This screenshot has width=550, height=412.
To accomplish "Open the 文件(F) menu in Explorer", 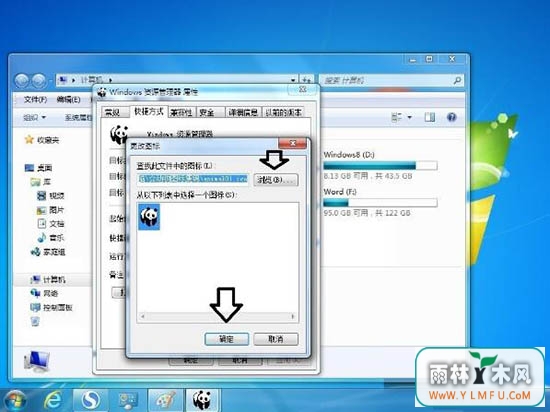I will point(35,100).
